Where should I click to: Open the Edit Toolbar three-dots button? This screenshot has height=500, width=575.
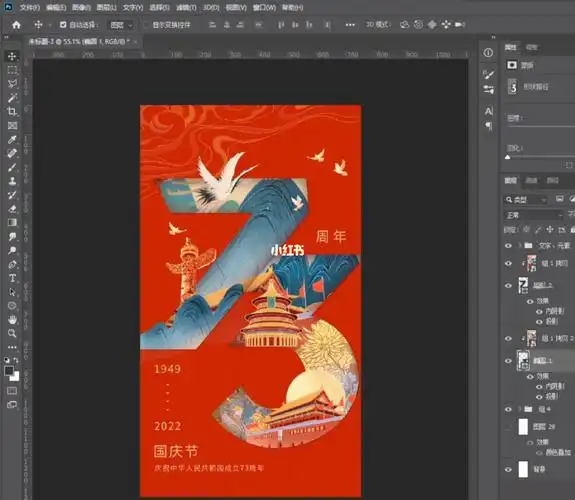tap(12, 347)
